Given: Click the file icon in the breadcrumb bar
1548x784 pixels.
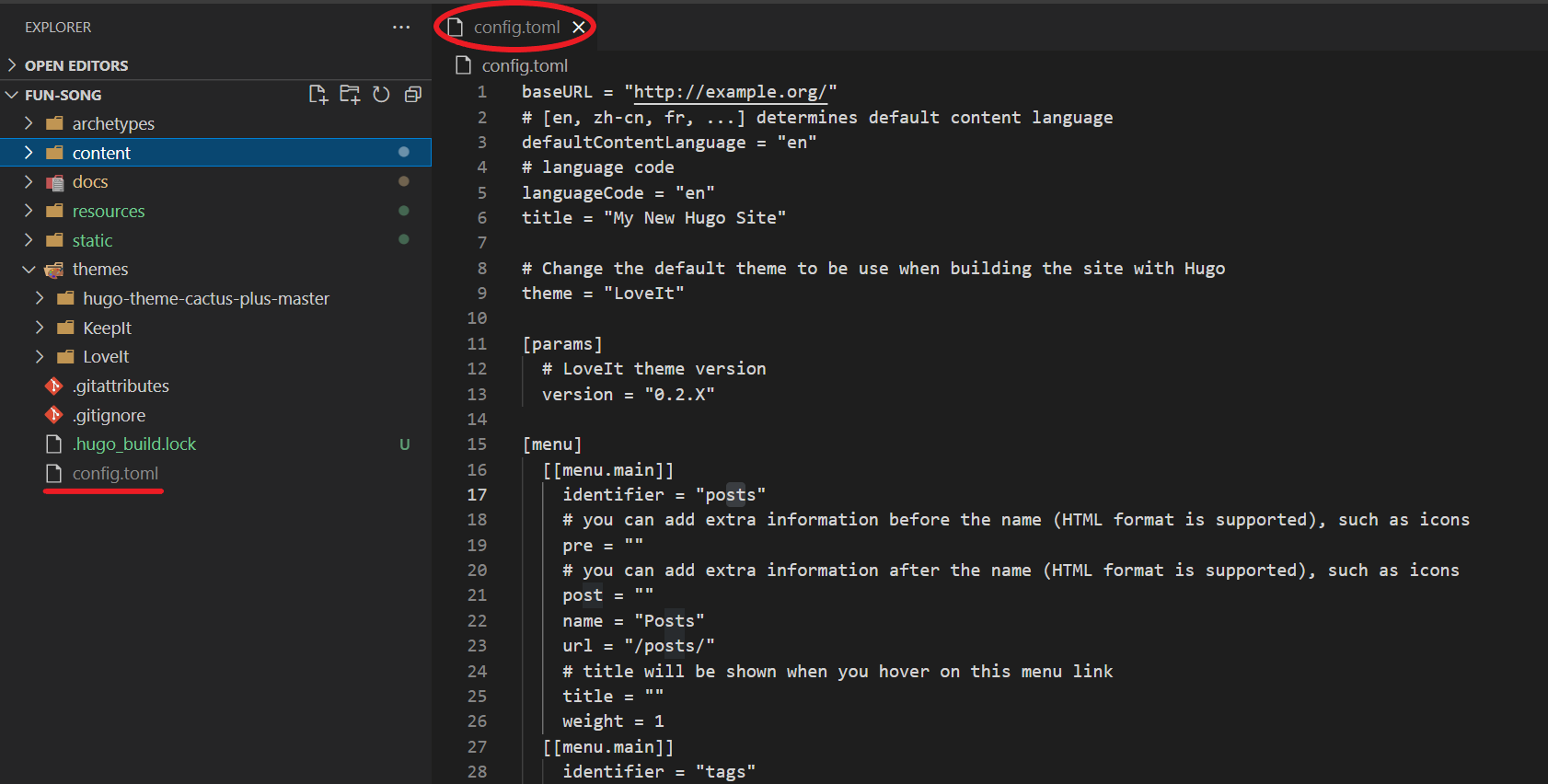Looking at the screenshot, I should 464,65.
